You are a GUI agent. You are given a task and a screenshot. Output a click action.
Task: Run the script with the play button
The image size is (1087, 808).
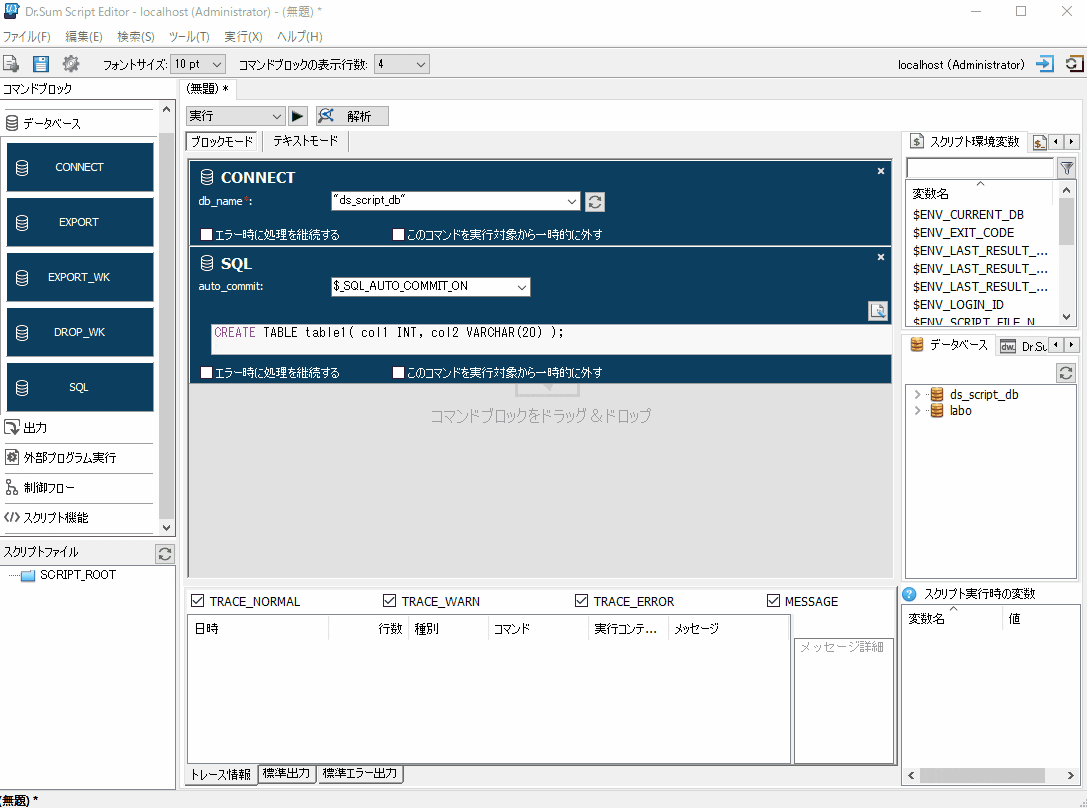tap(298, 115)
